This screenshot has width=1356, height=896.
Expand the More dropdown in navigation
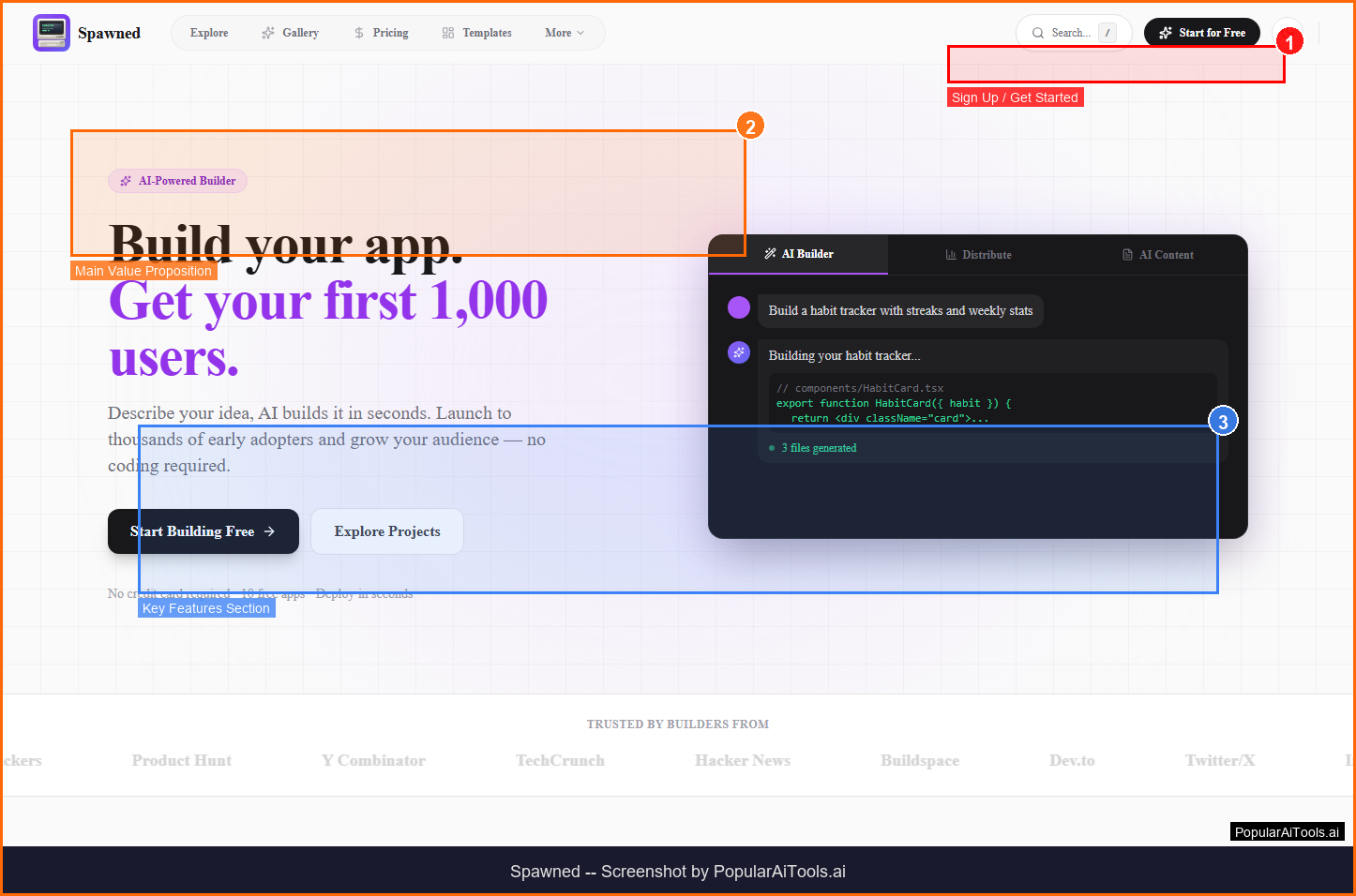click(565, 33)
